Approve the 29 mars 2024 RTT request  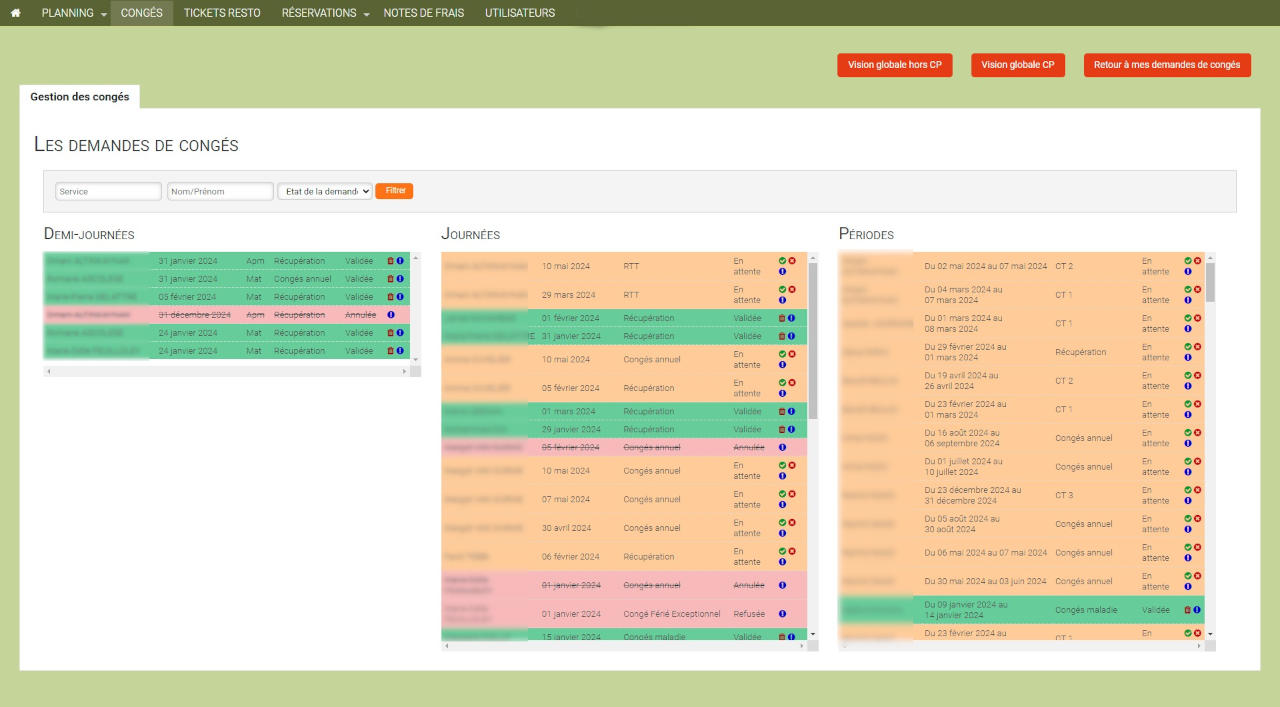click(783, 290)
